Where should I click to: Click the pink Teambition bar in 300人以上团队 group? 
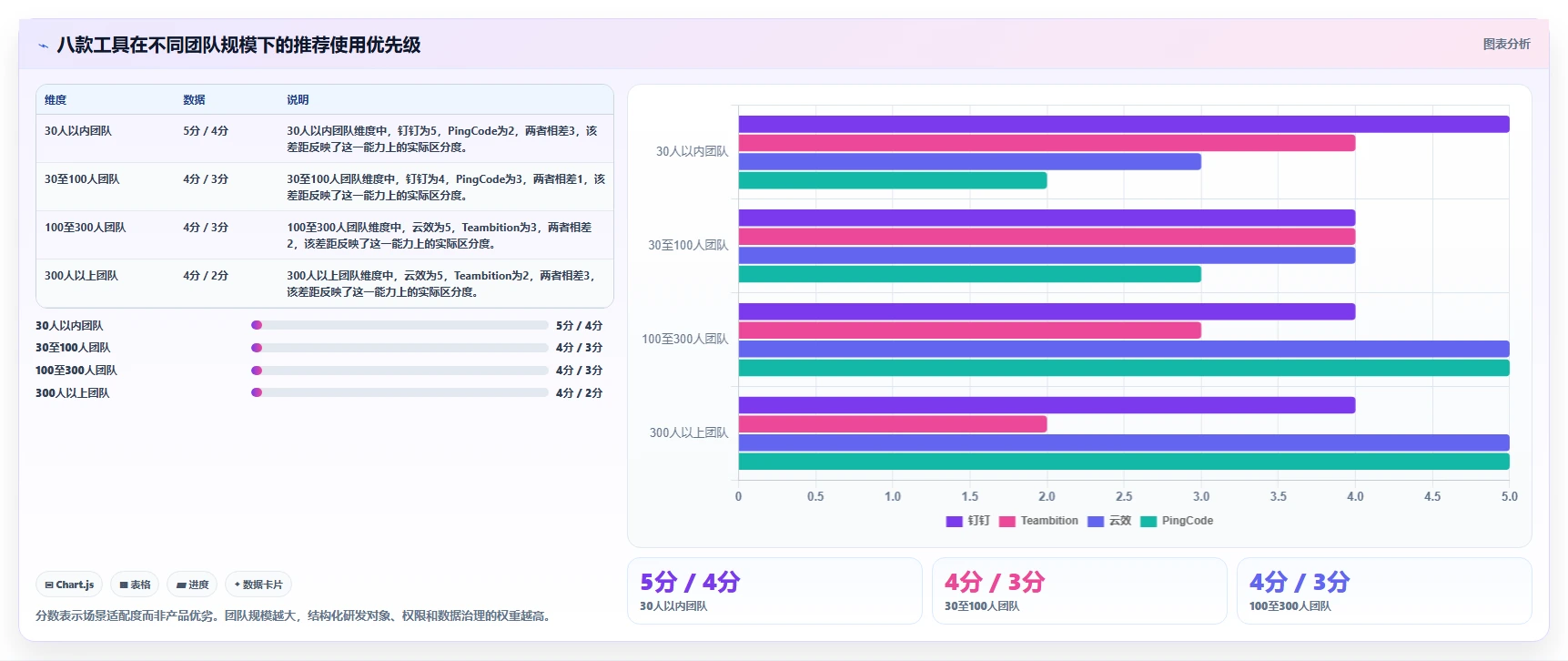tap(893, 424)
